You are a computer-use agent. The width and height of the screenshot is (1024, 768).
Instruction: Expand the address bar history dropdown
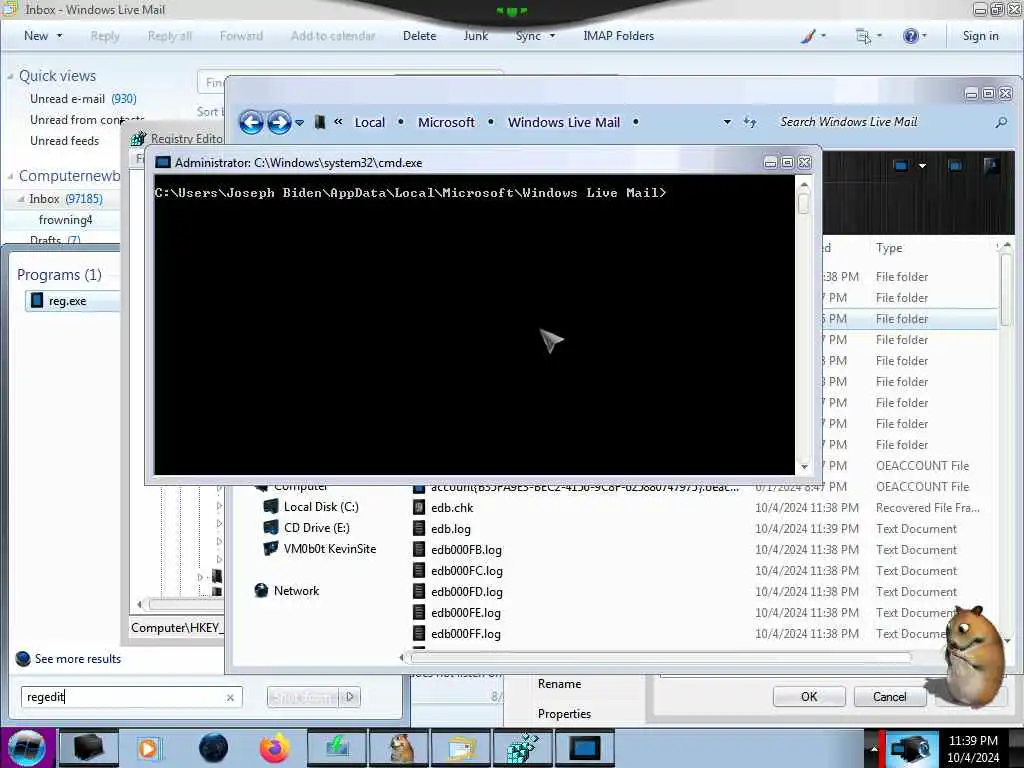[x=727, y=122]
